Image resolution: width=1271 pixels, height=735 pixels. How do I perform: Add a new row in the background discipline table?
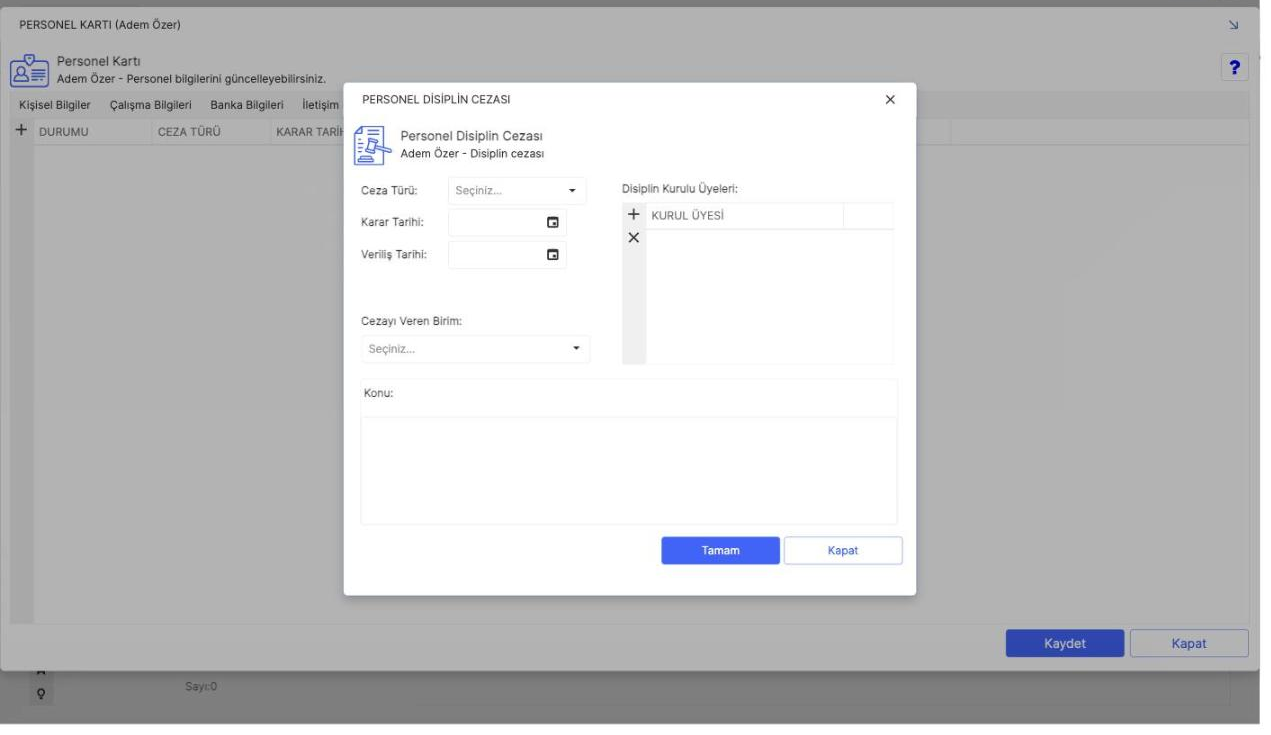point(22,131)
